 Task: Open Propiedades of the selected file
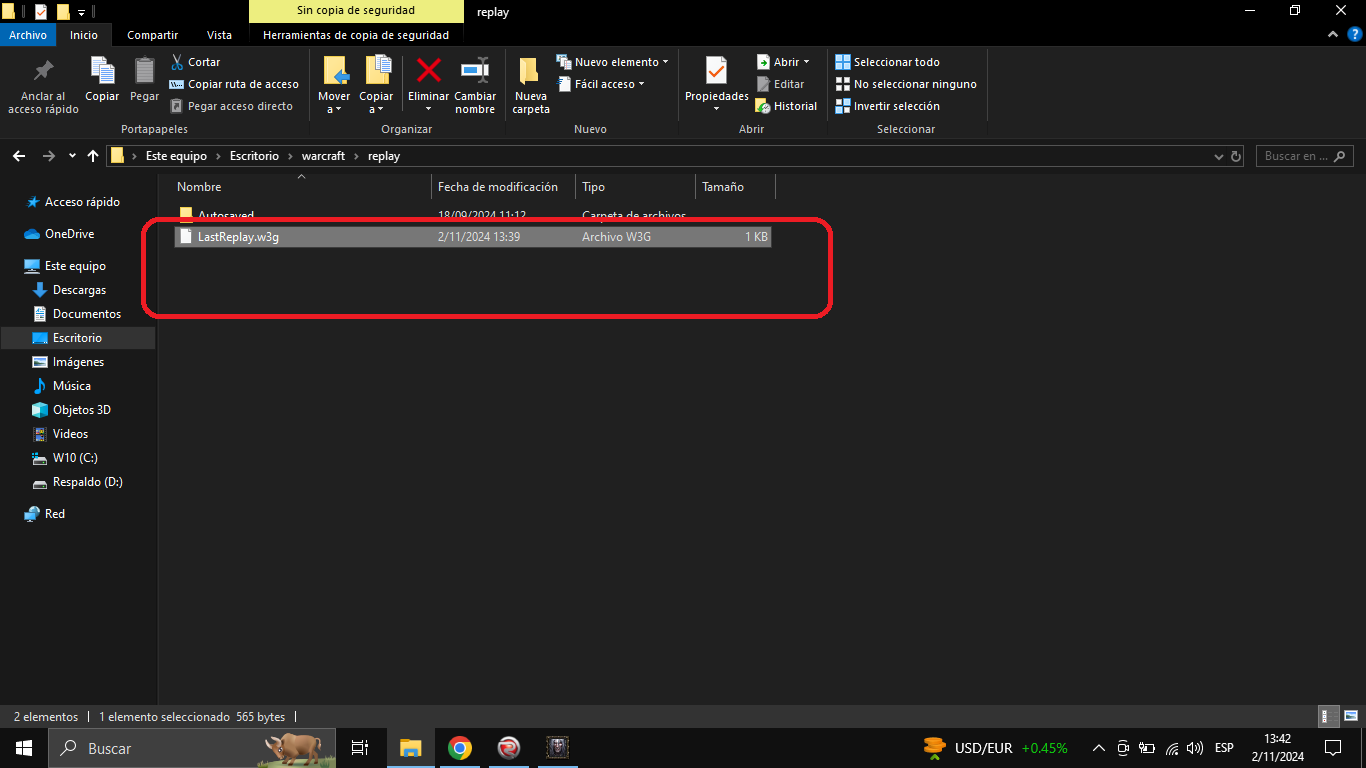pos(717,84)
